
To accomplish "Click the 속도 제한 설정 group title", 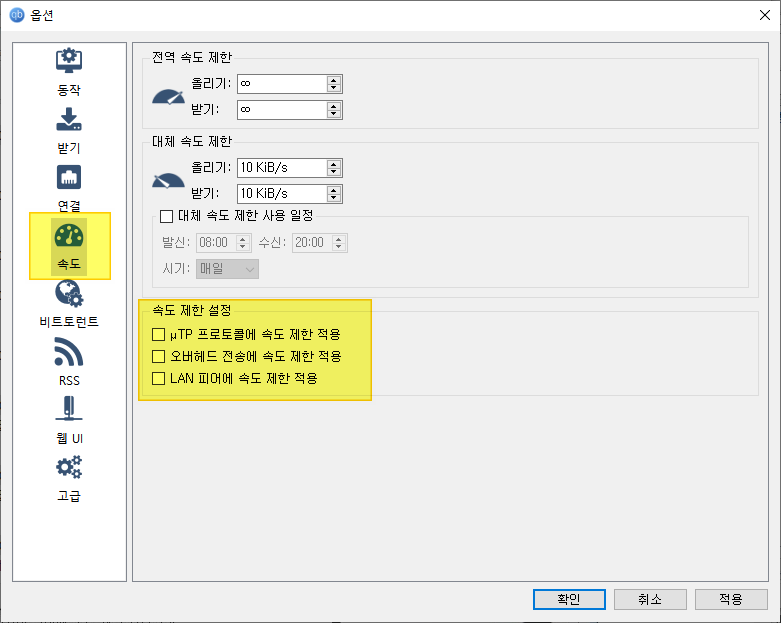I will [x=192, y=310].
